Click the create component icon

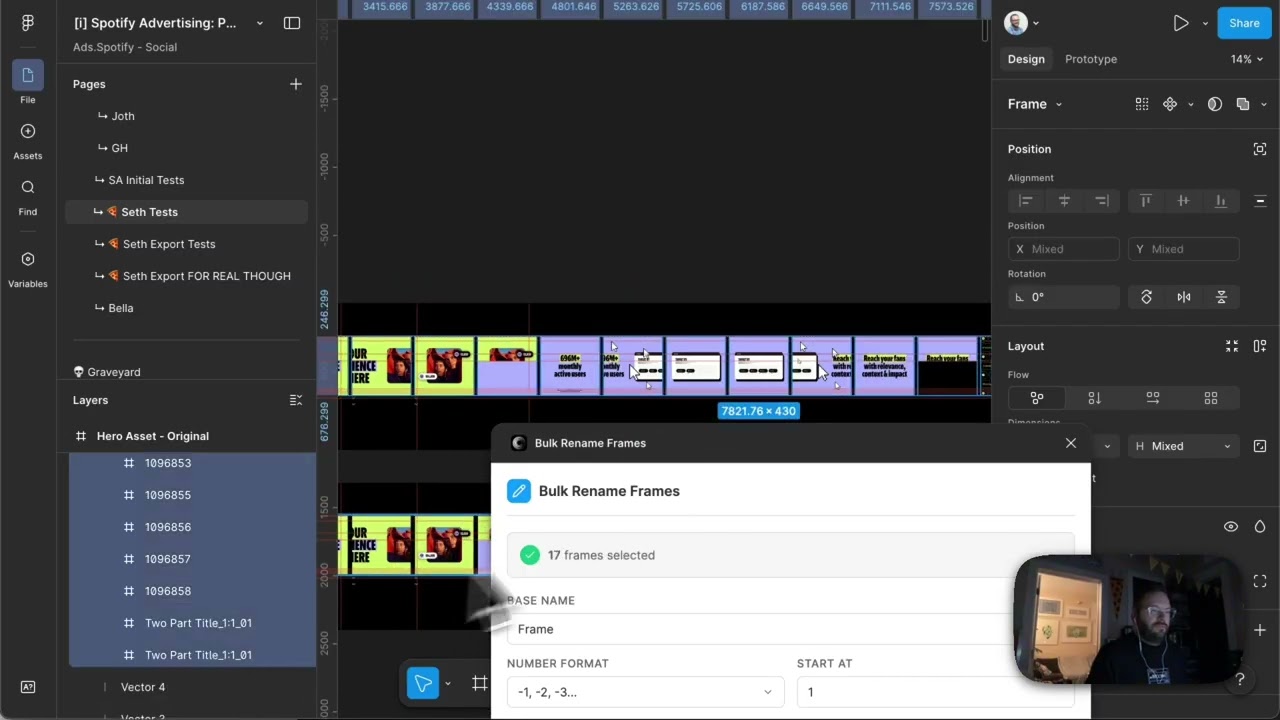coord(1170,104)
